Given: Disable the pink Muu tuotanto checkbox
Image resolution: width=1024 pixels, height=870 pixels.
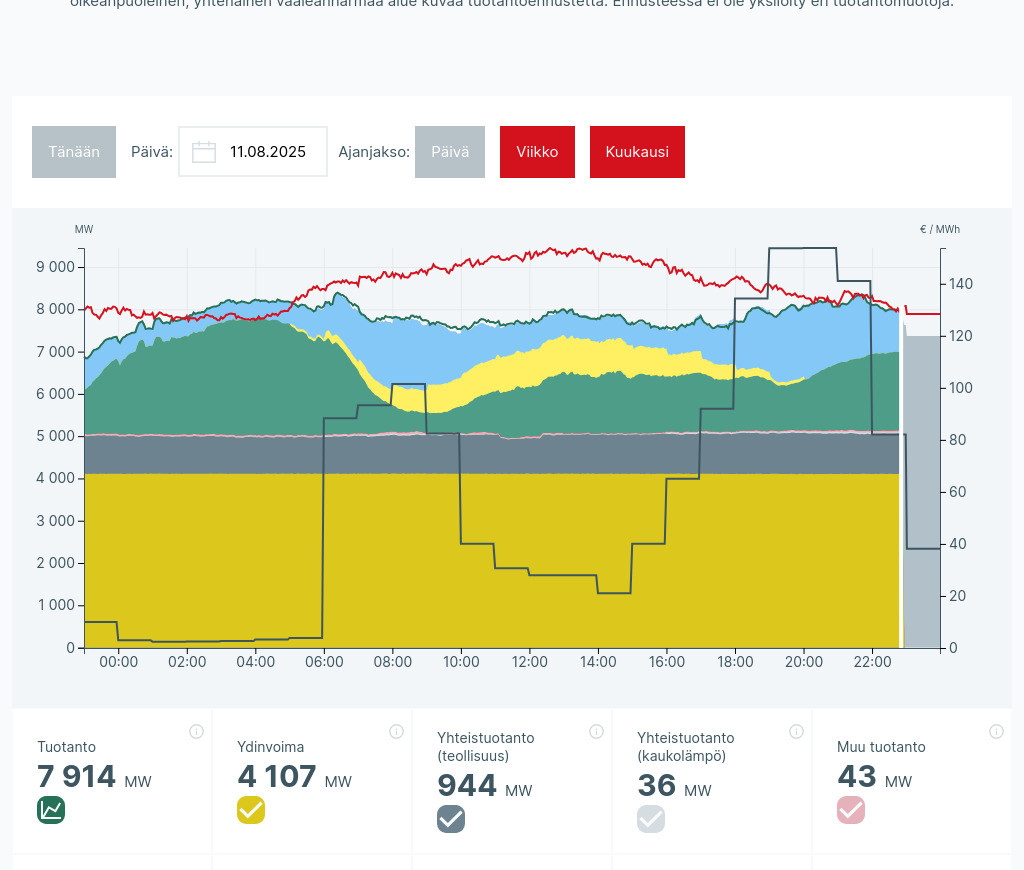Looking at the screenshot, I should click(851, 810).
